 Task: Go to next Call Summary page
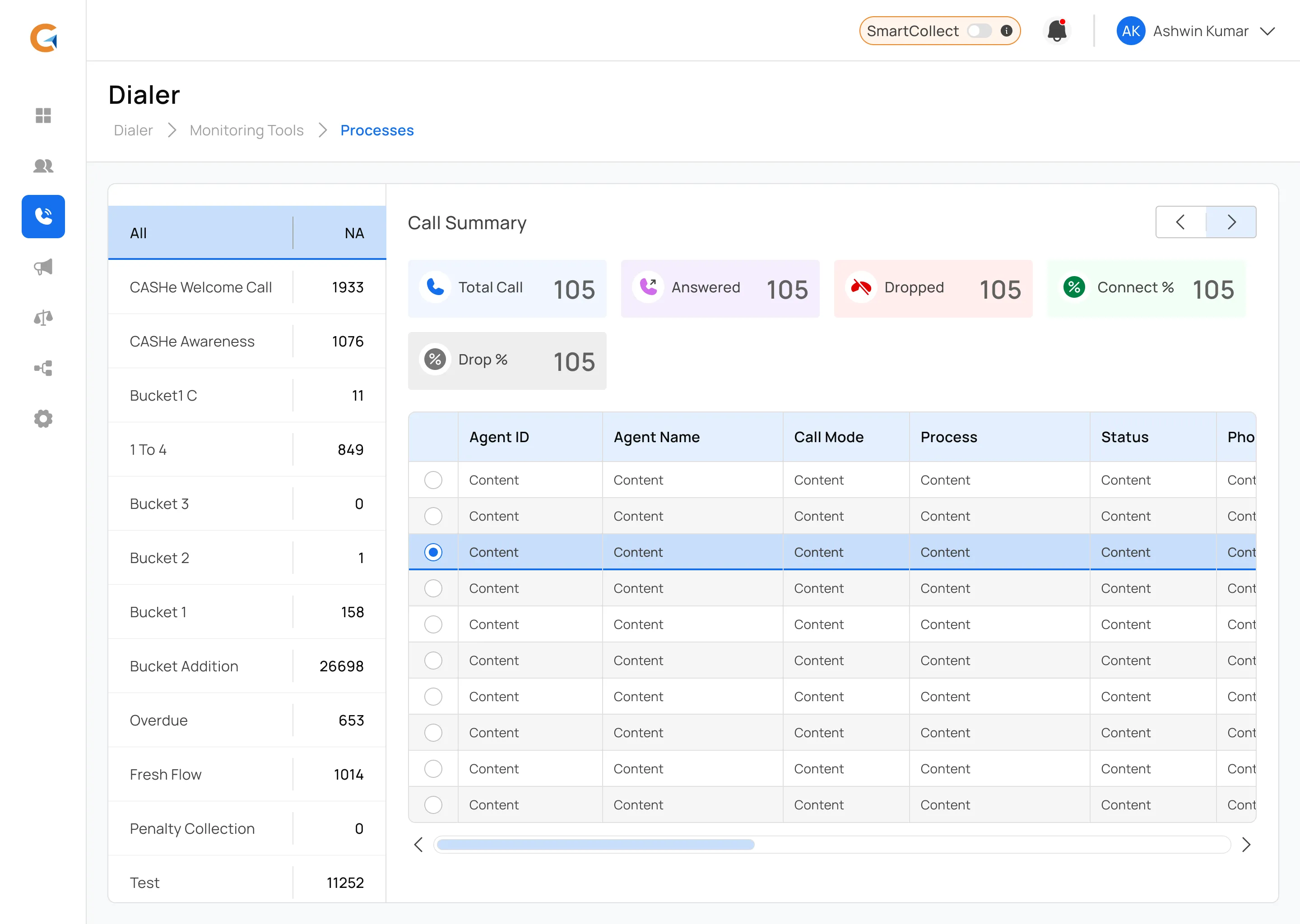(x=1230, y=222)
